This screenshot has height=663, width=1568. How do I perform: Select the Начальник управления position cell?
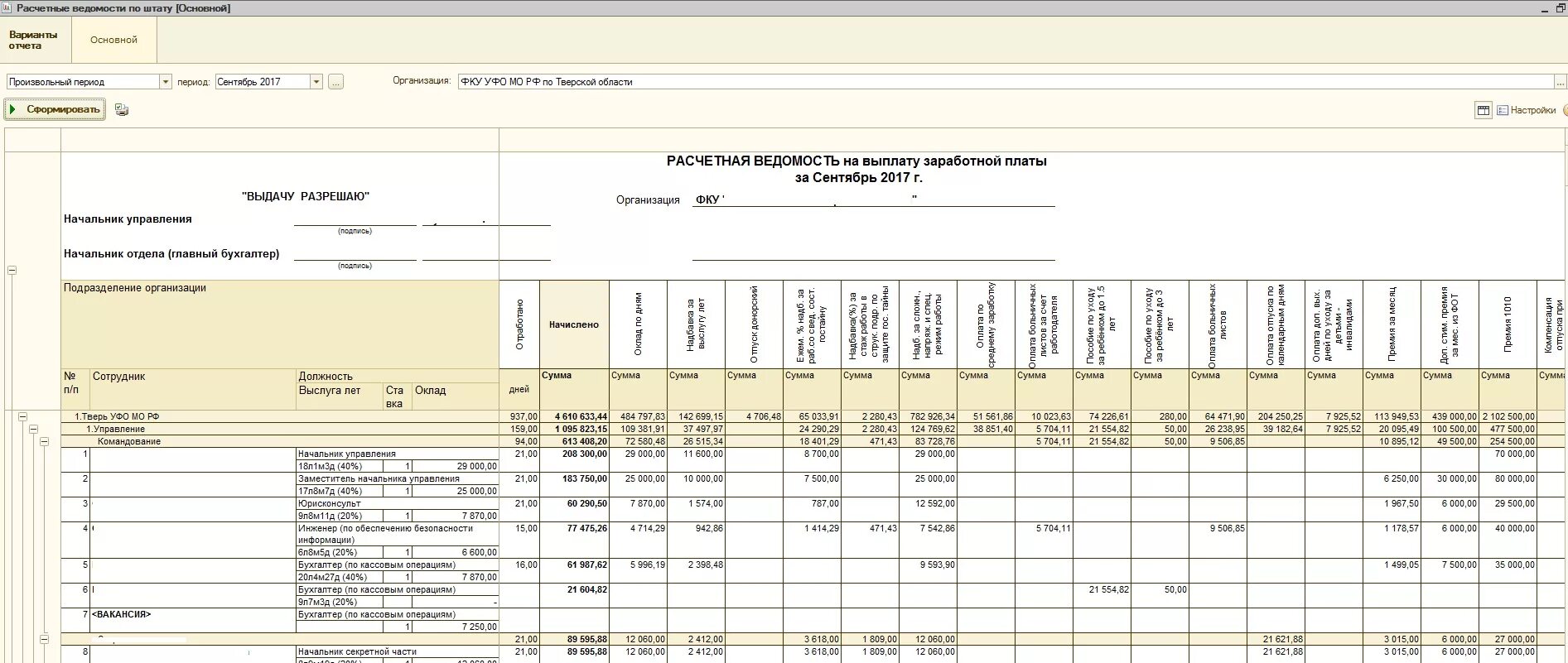(x=398, y=454)
